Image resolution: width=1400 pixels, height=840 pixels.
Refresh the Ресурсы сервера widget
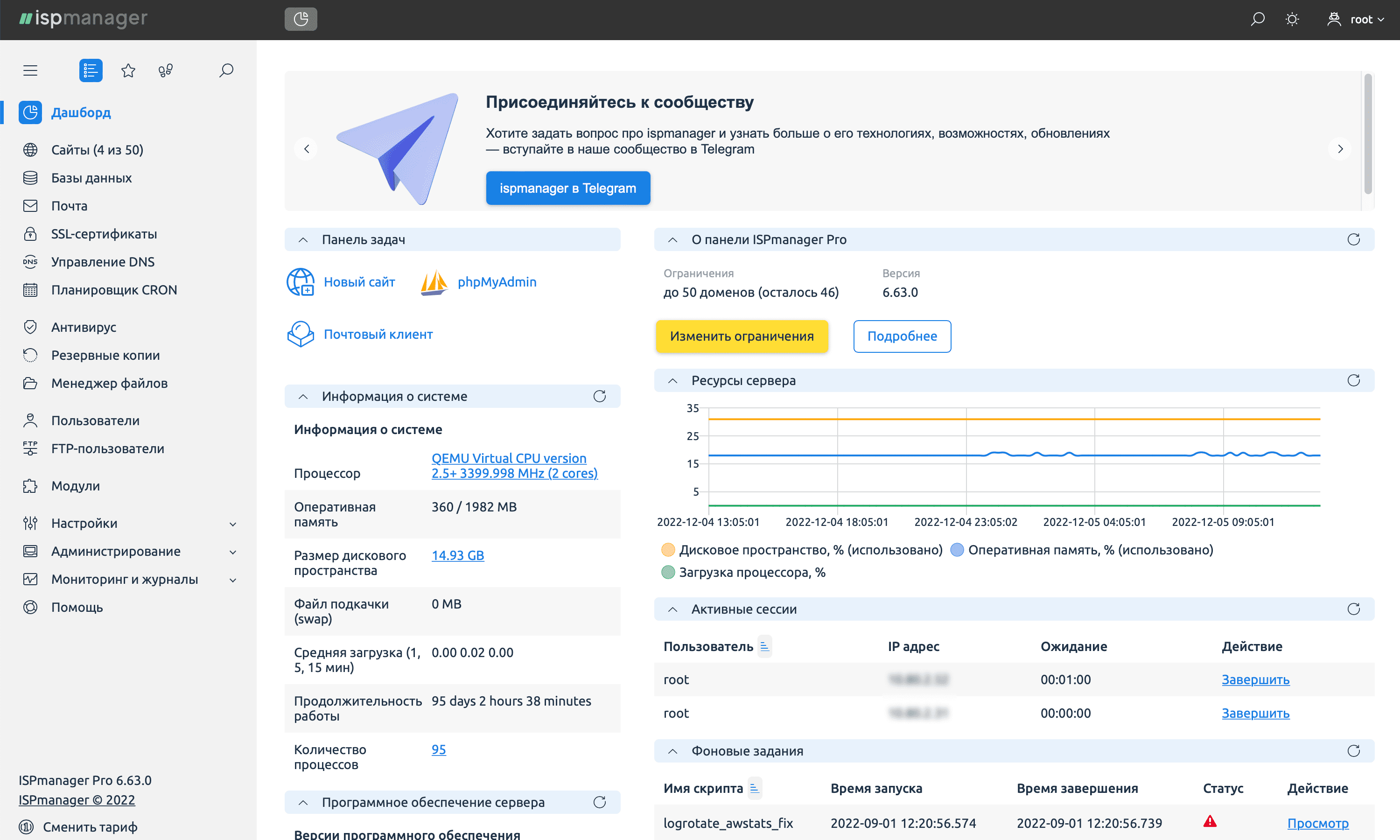(1353, 380)
